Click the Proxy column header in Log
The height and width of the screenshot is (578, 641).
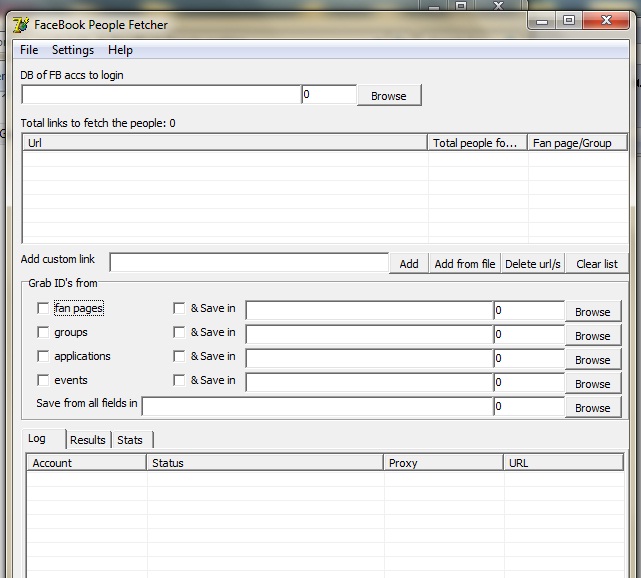(x=444, y=463)
